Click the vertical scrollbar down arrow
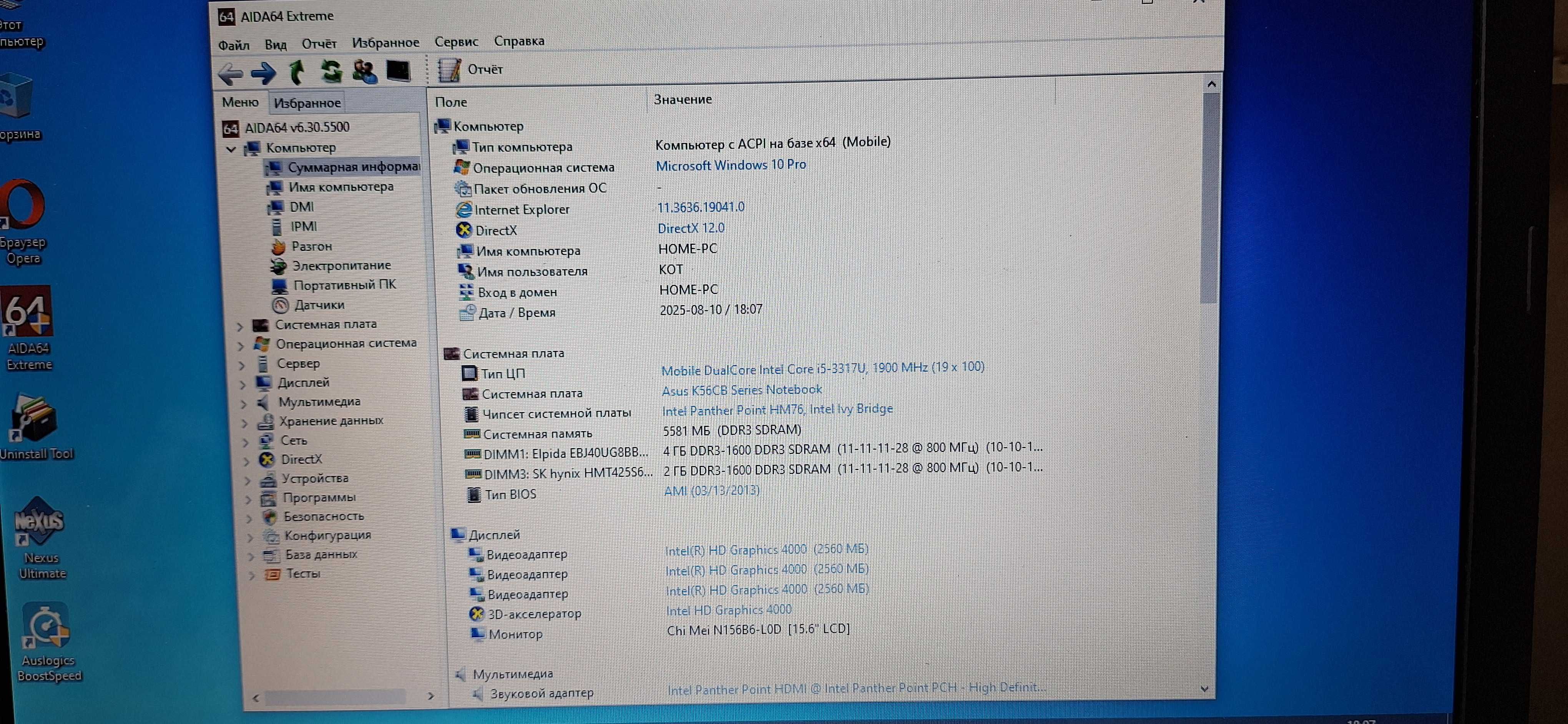 (x=1204, y=689)
